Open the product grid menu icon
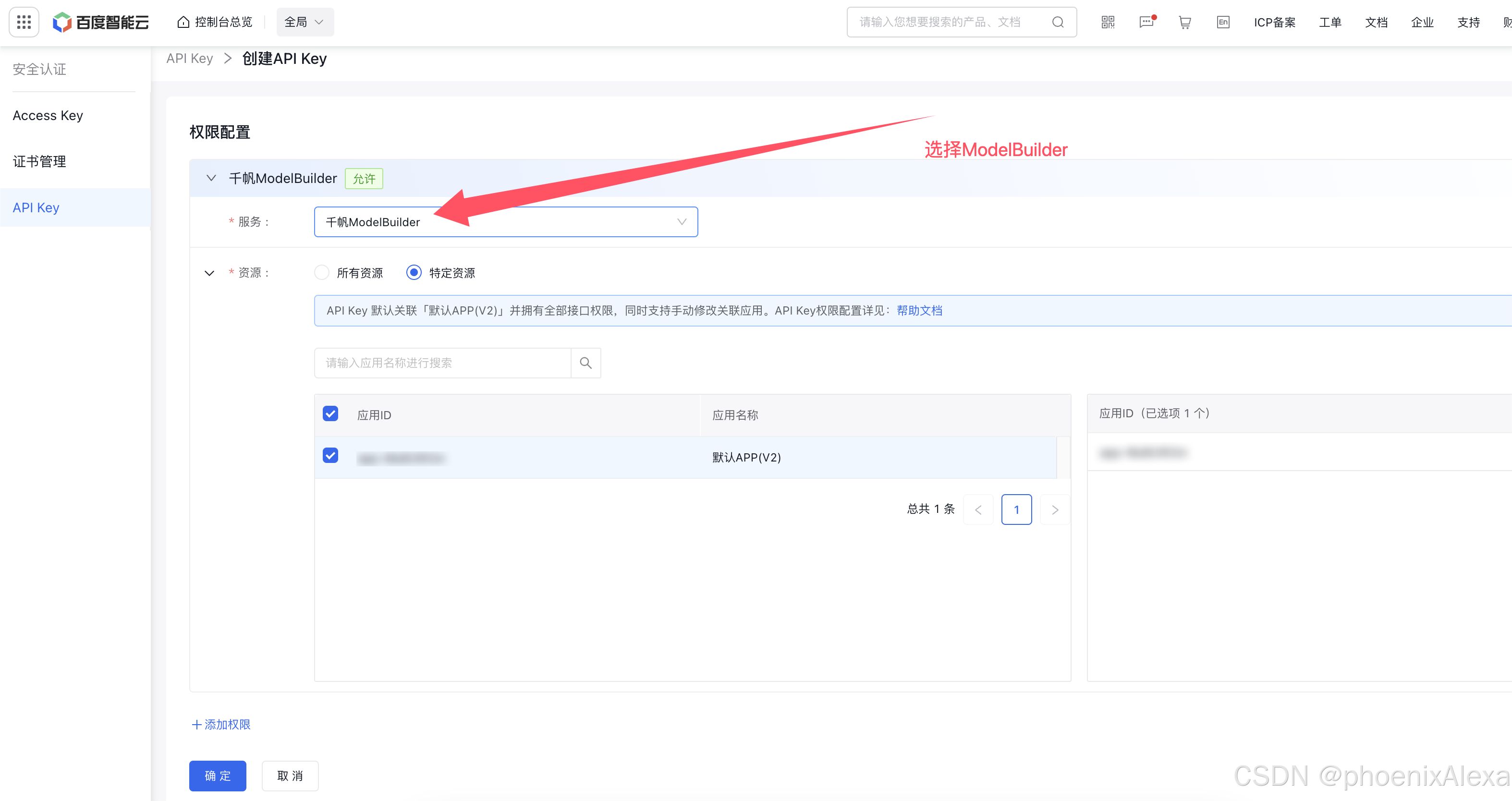Viewport: 1512px width, 801px height. click(24, 22)
